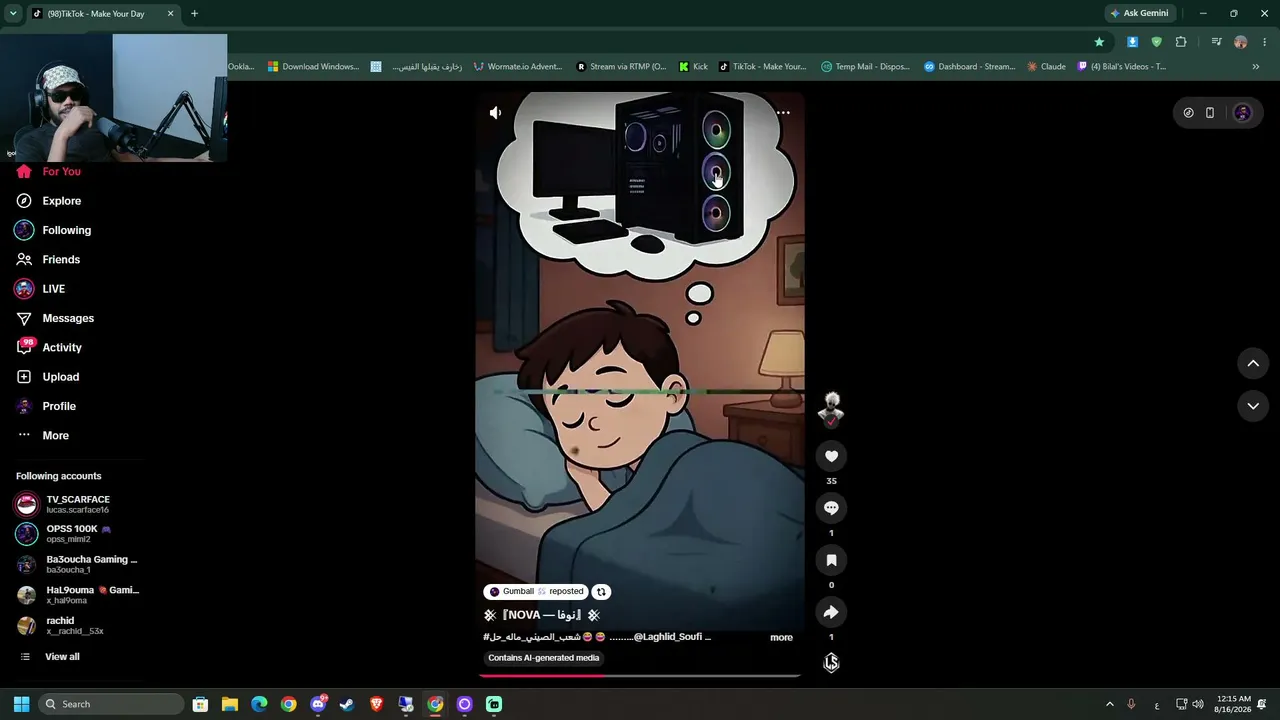This screenshot has height=720, width=1280.
Task: Open the Bilal's Videos Twitch bookmark
Action: [x=1122, y=67]
